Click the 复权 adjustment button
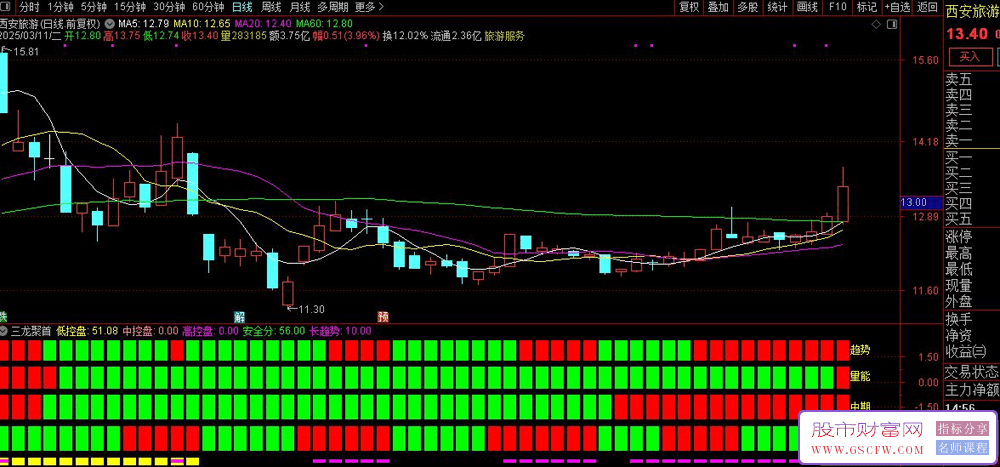Screen dimensions: 1000x467 (x=689, y=7)
